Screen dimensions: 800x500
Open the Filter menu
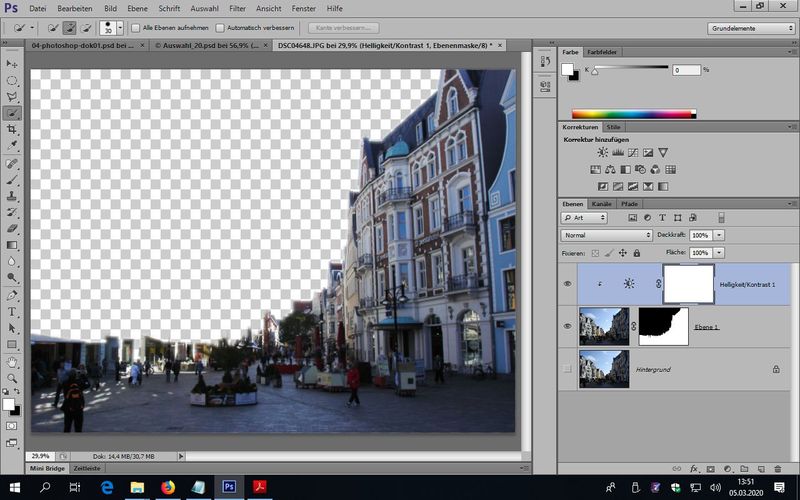(237, 8)
